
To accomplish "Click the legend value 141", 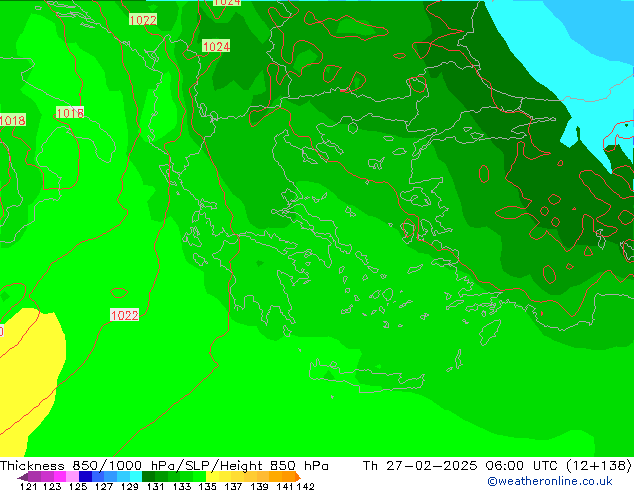I will click(285, 486).
